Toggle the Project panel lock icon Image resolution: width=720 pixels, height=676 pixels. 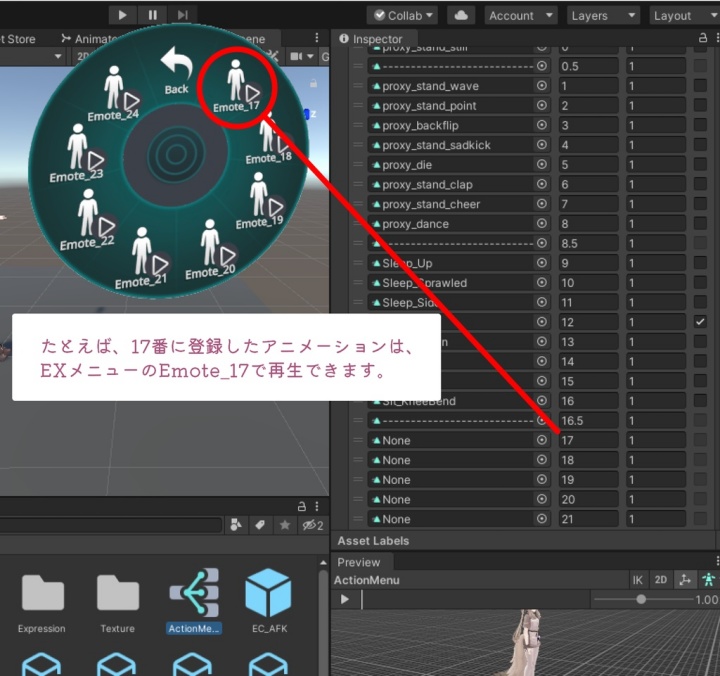[x=302, y=507]
